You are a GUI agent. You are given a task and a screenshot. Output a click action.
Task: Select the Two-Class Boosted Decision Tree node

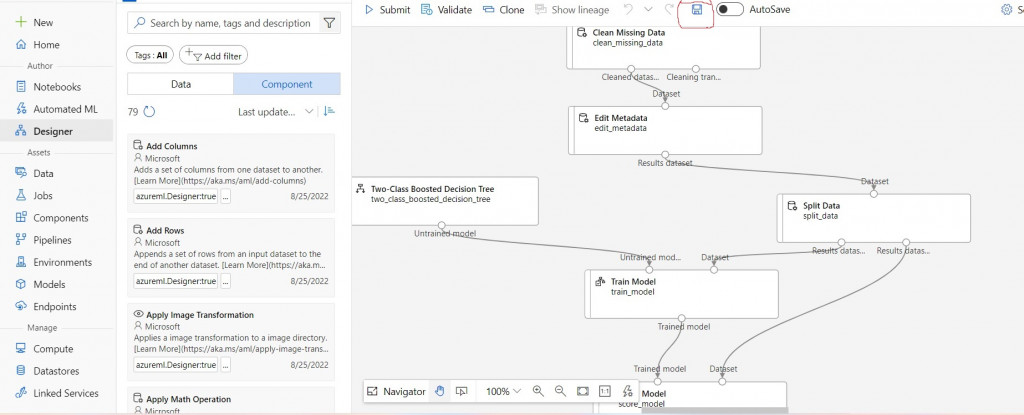coord(445,201)
